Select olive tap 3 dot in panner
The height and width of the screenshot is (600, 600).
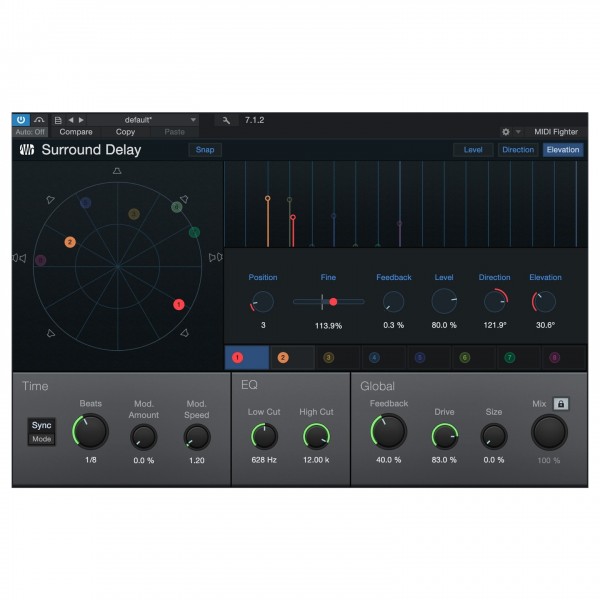point(134,214)
